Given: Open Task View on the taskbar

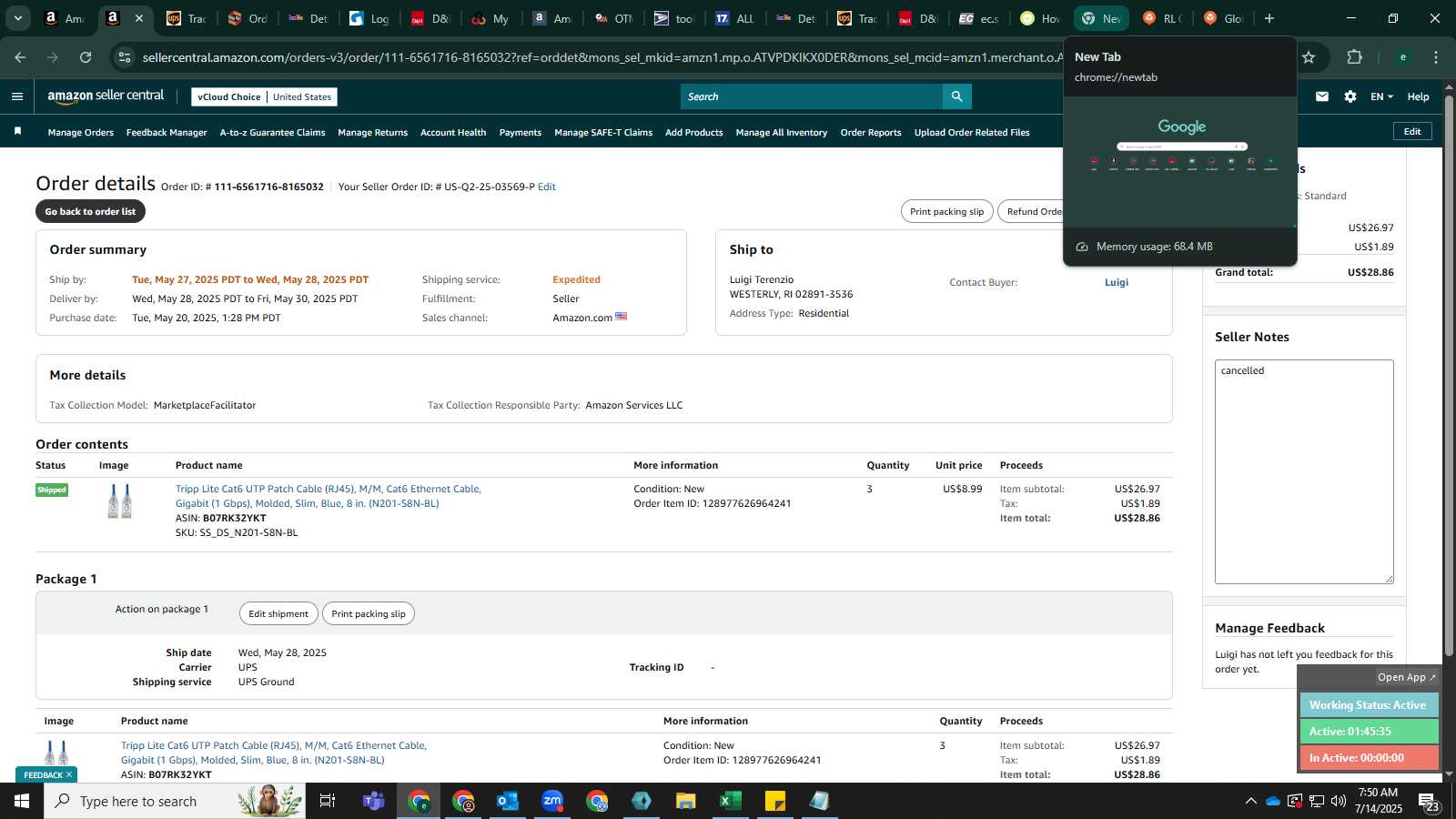Looking at the screenshot, I should click(328, 801).
